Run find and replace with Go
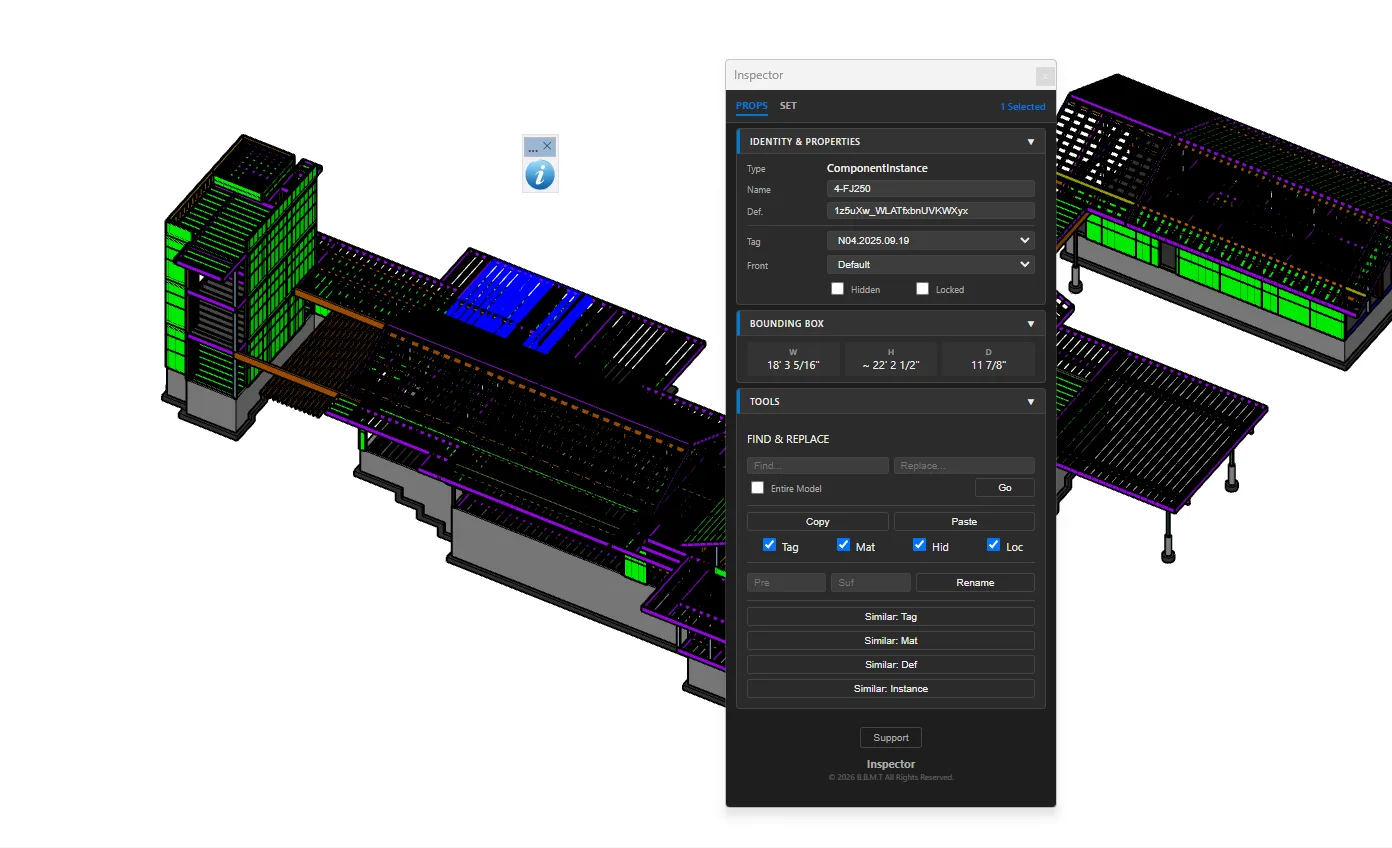This screenshot has height=848, width=1392. [1005, 488]
